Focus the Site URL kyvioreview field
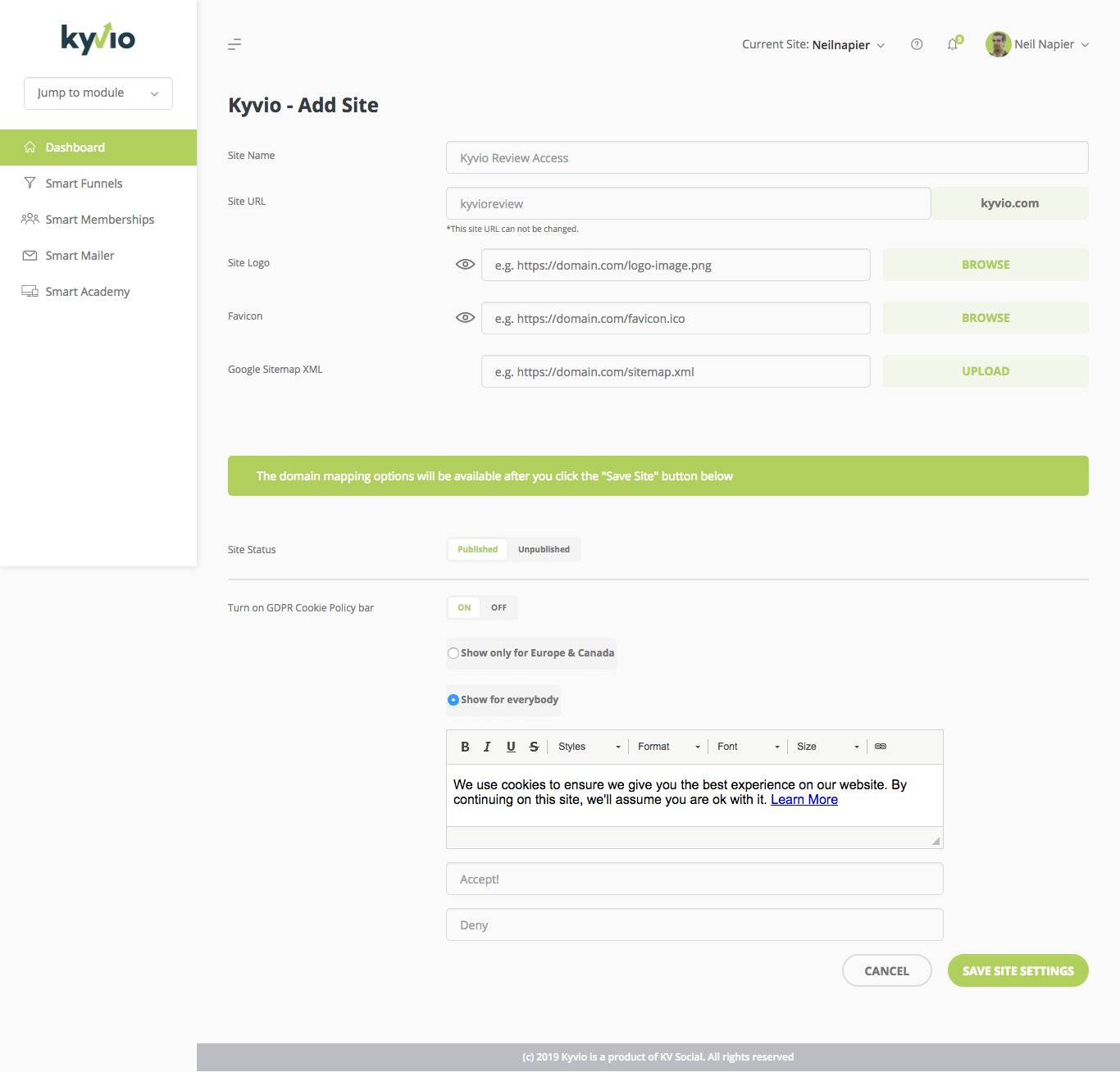This screenshot has width=1120, height=1072. pyautogui.click(x=689, y=203)
